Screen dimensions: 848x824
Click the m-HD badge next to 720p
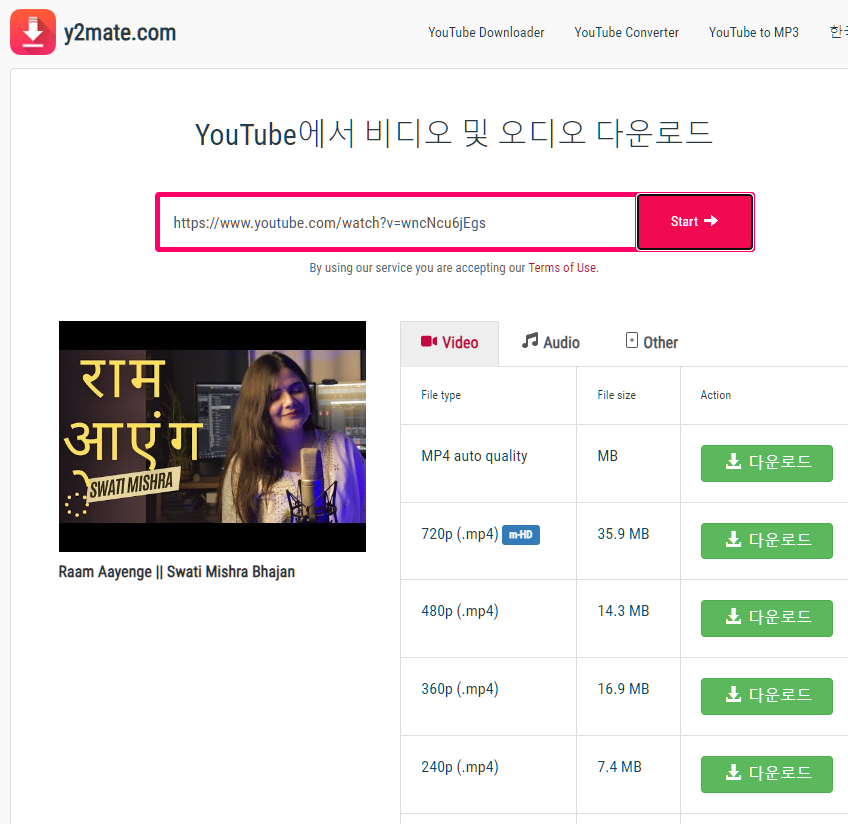coord(520,535)
